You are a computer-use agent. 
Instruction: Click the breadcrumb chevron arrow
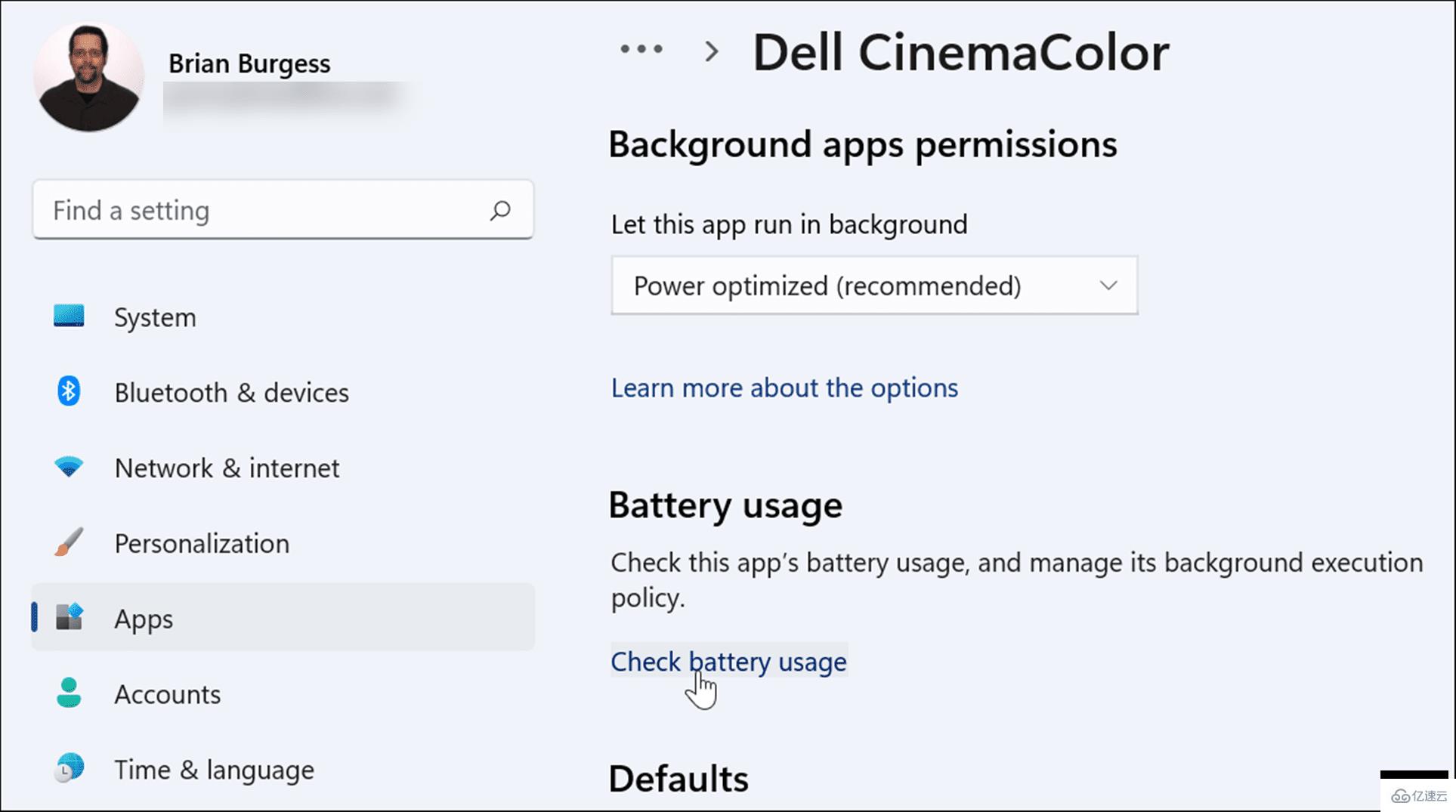point(711,51)
